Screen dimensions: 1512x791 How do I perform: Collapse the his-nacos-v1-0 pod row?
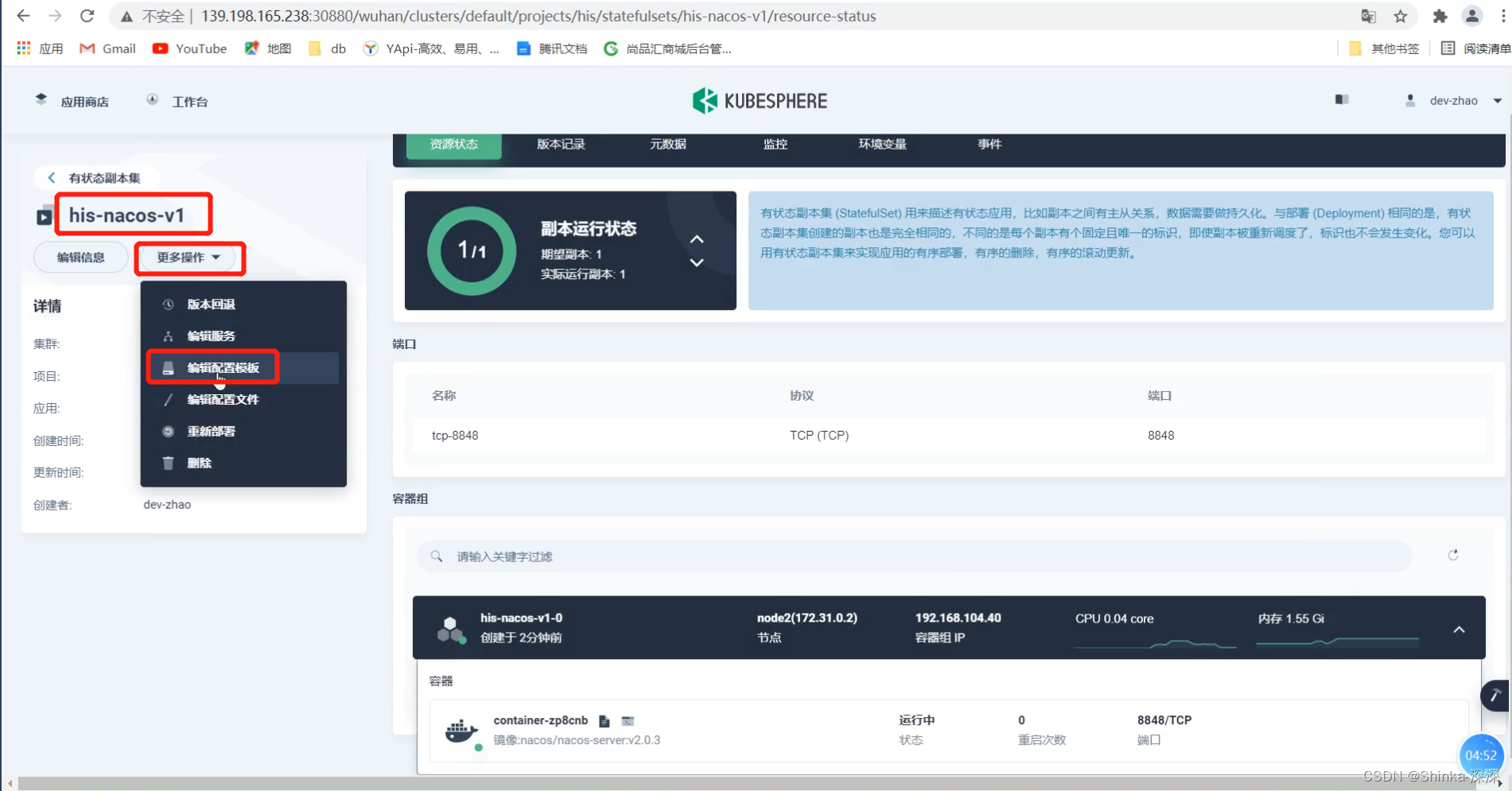click(x=1460, y=630)
